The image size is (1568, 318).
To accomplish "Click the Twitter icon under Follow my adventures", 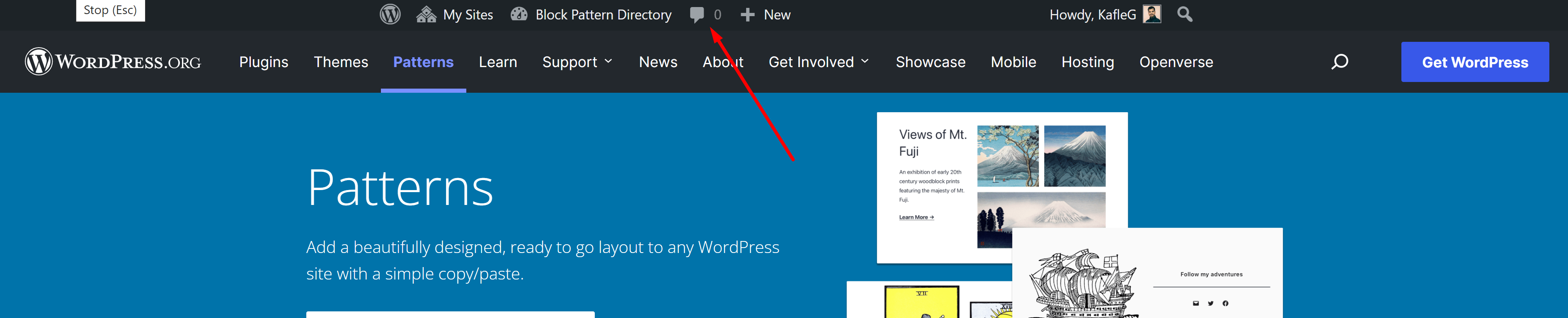I will (1211, 304).
